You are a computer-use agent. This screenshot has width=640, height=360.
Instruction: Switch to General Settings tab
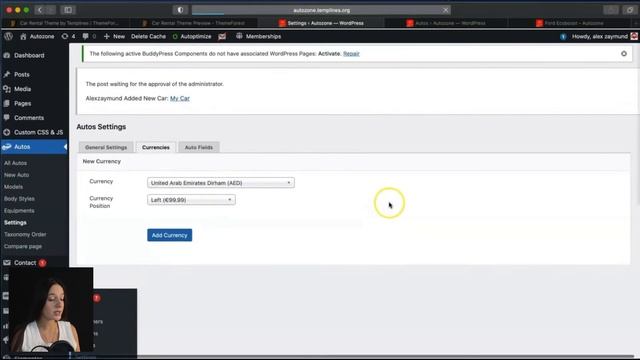(106, 147)
